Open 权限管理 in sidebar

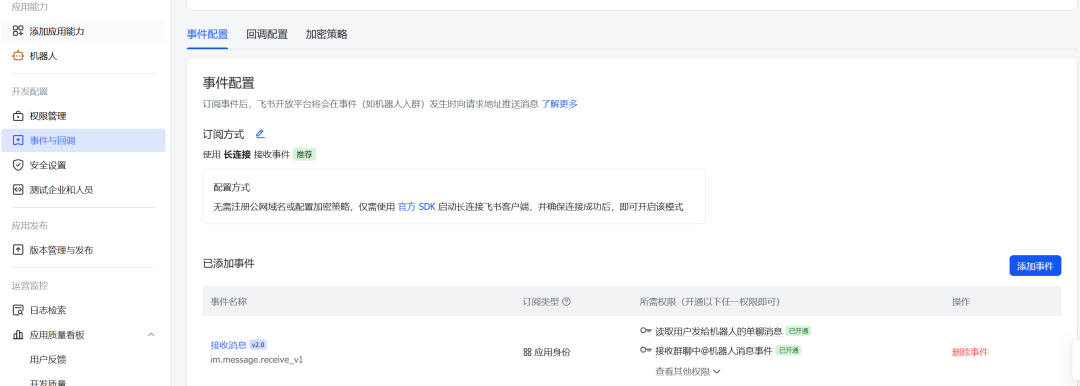(83, 116)
